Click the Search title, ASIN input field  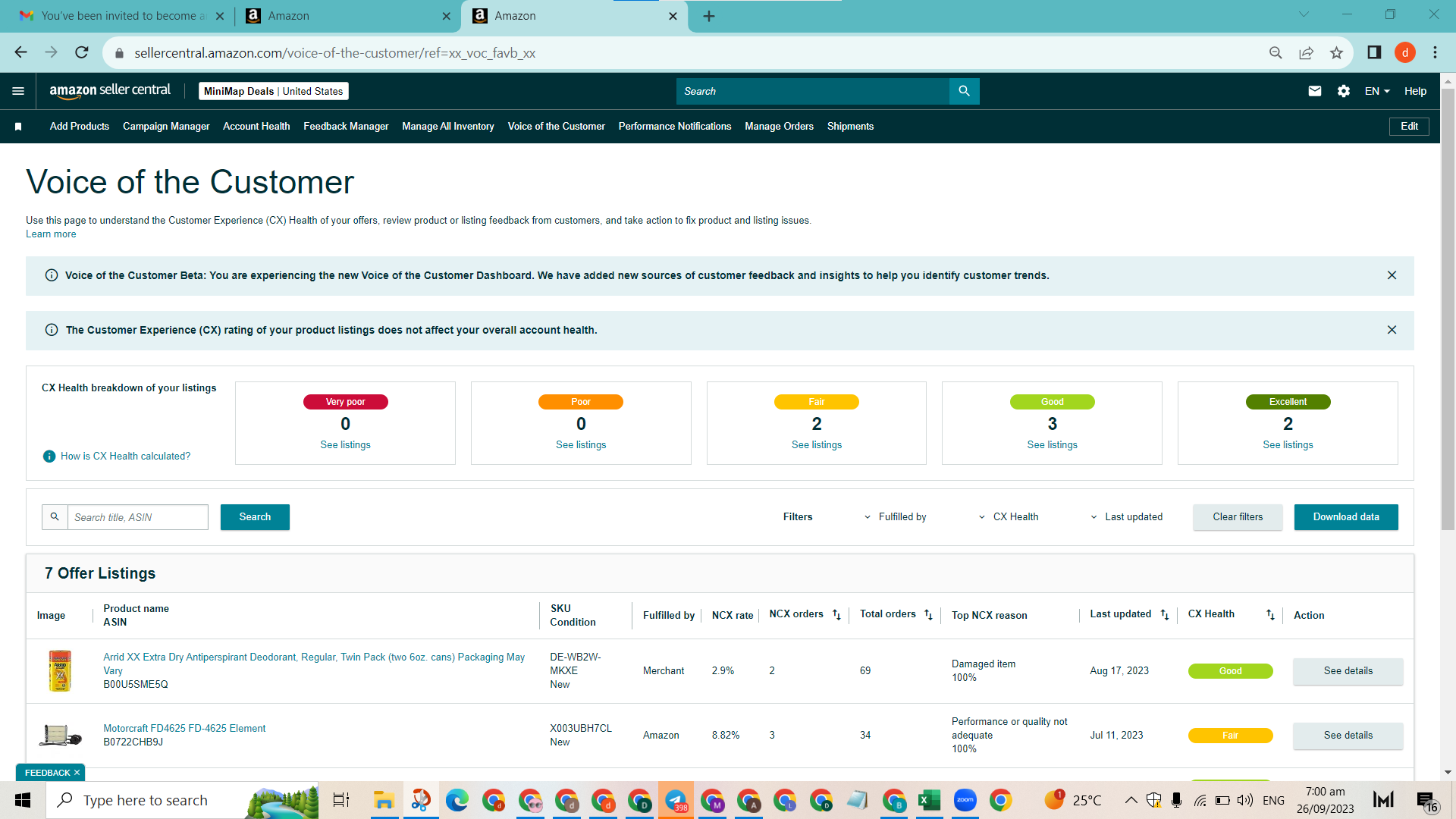(x=138, y=517)
